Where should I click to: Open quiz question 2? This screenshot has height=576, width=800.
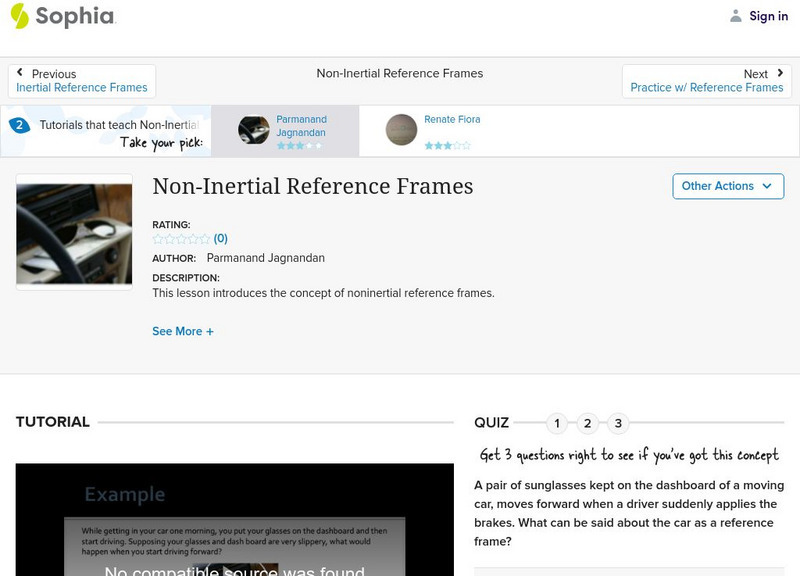click(x=587, y=423)
